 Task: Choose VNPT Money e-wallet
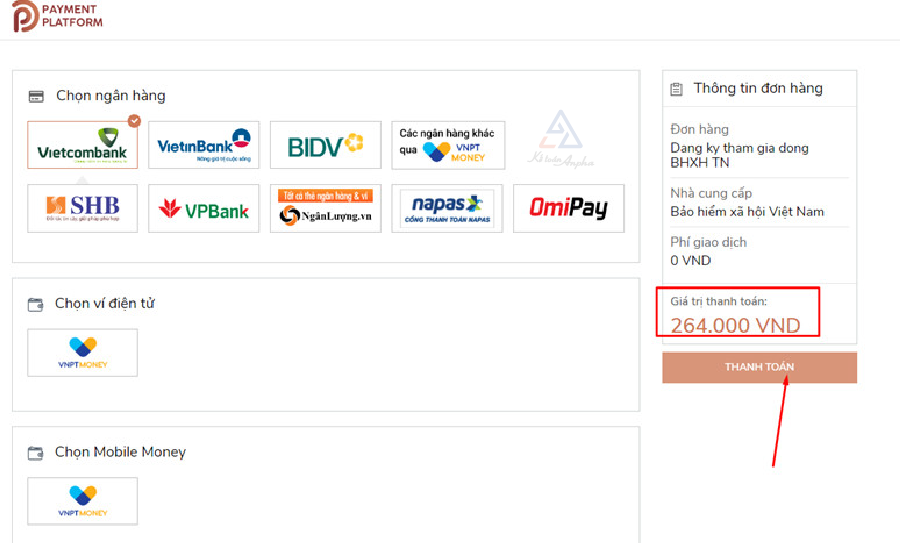tap(82, 353)
